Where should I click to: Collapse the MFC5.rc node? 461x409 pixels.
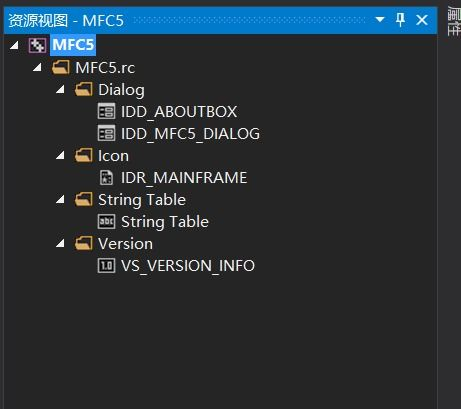[37, 68]
